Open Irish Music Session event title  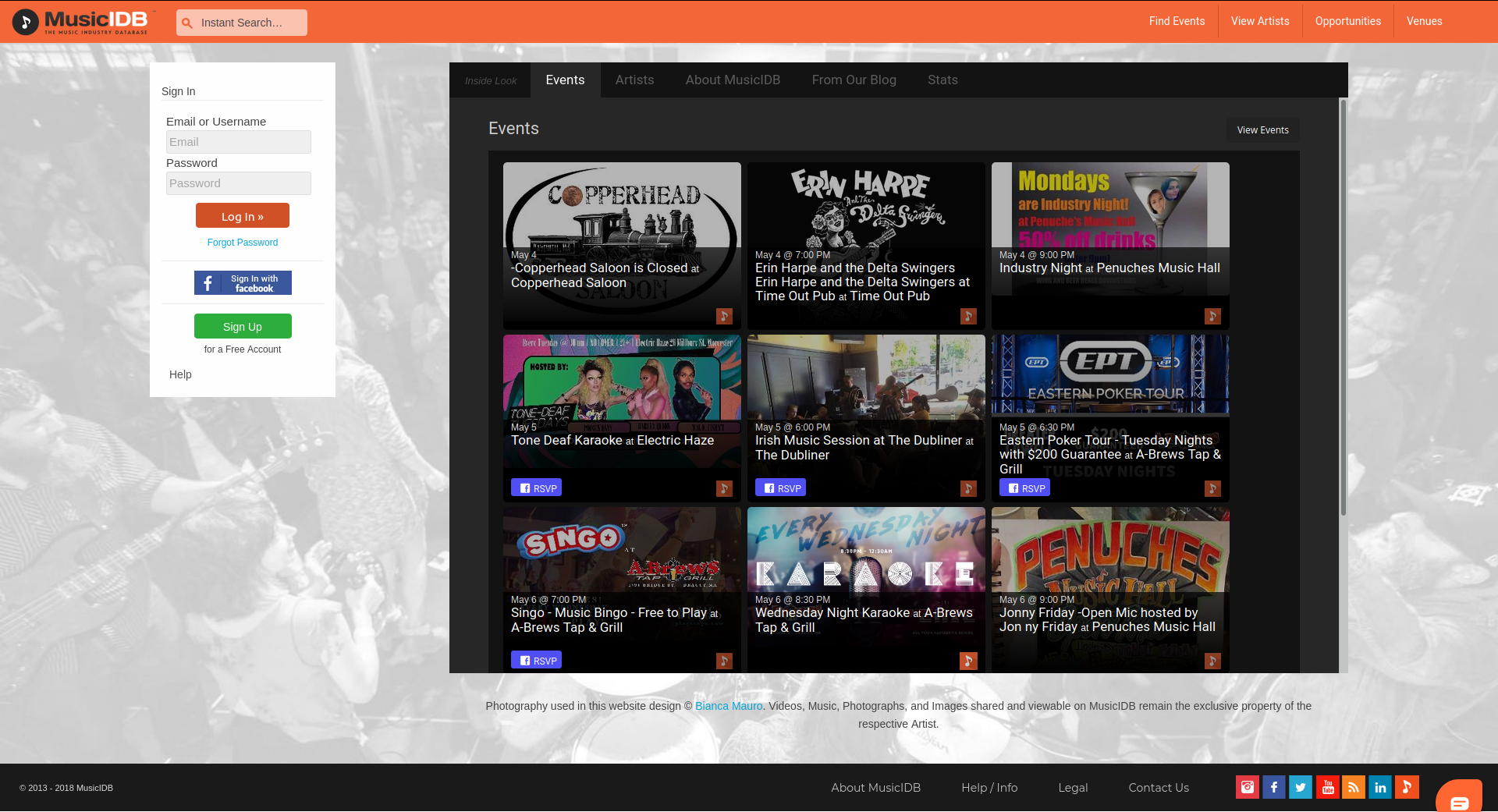point(858,441)
